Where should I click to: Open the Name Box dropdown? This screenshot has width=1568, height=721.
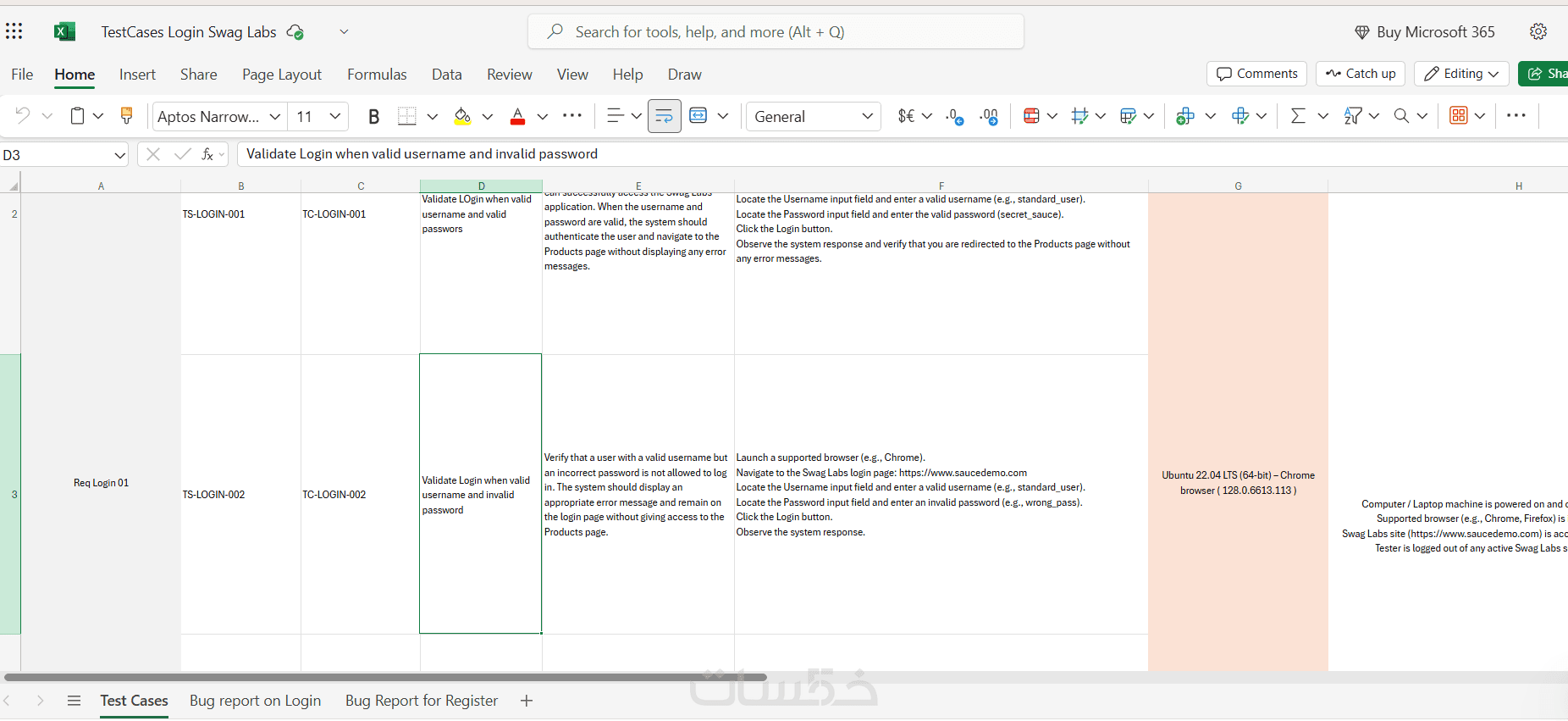[119, 155]
